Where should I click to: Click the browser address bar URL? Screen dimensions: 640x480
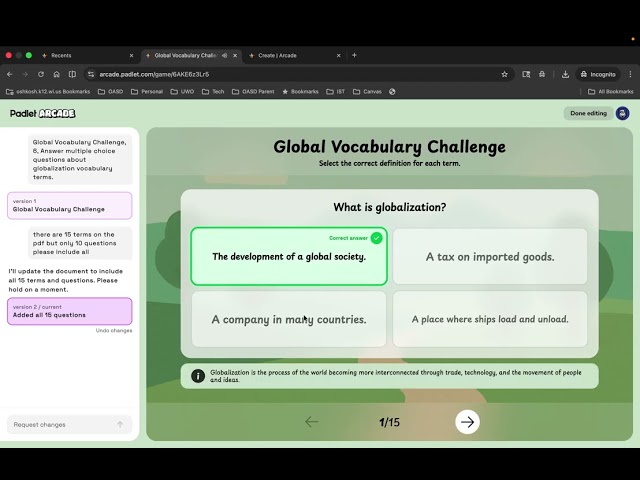point(154,74)
